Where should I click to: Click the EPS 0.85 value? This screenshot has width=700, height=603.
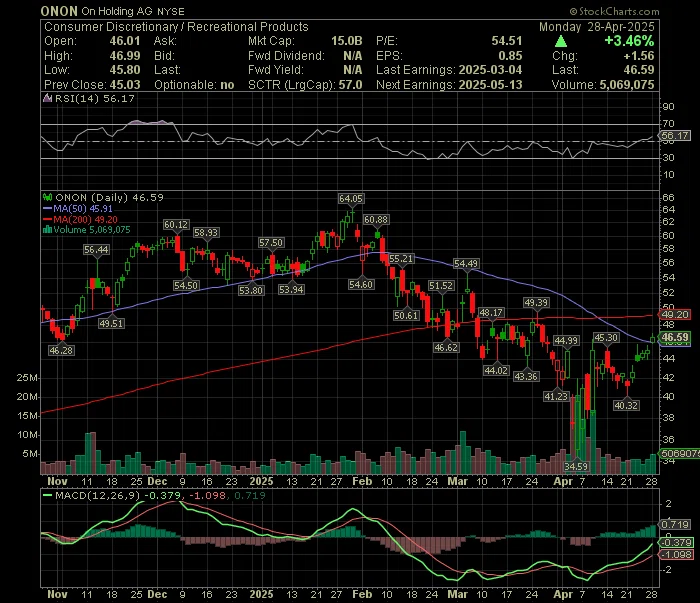pos(510,56)
